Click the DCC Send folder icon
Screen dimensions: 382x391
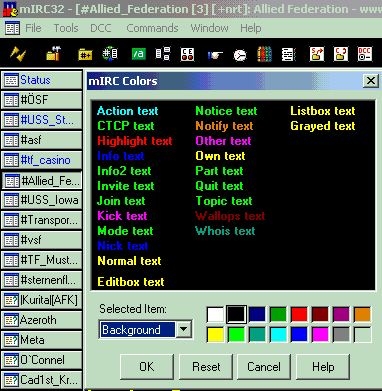317,54
